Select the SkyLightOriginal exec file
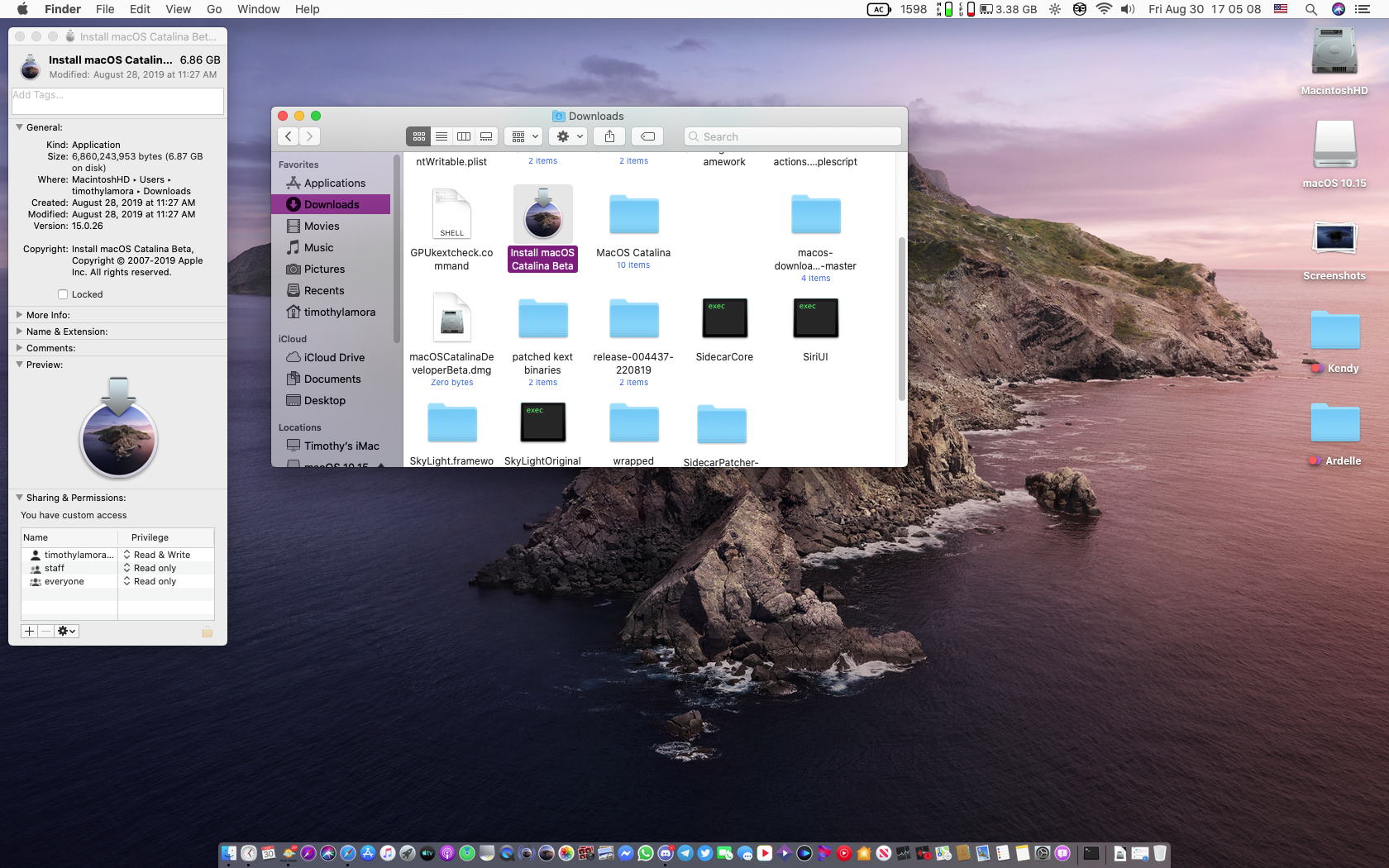The image size is (1389, 868). (542, 422)
